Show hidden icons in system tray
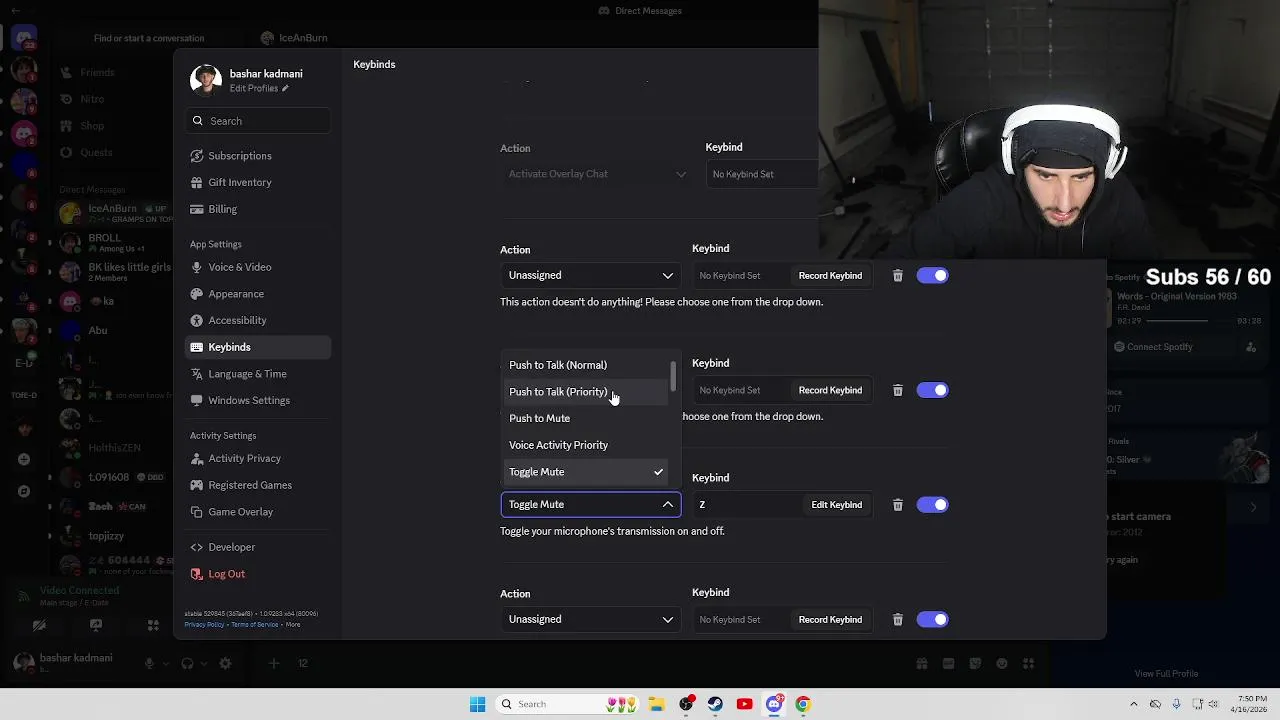Image resolution: width=1280 pixels, height=720 pixels. tap(1133, 704)
